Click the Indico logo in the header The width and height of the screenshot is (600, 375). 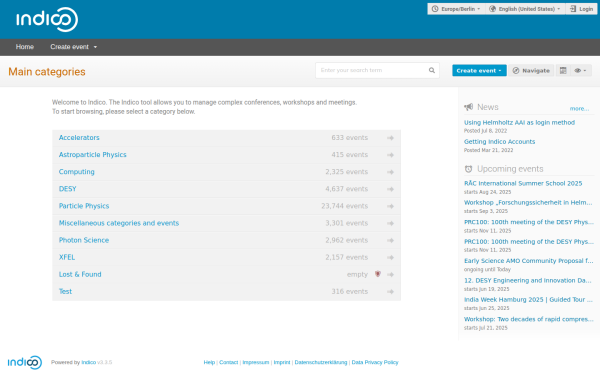(47, 20)
